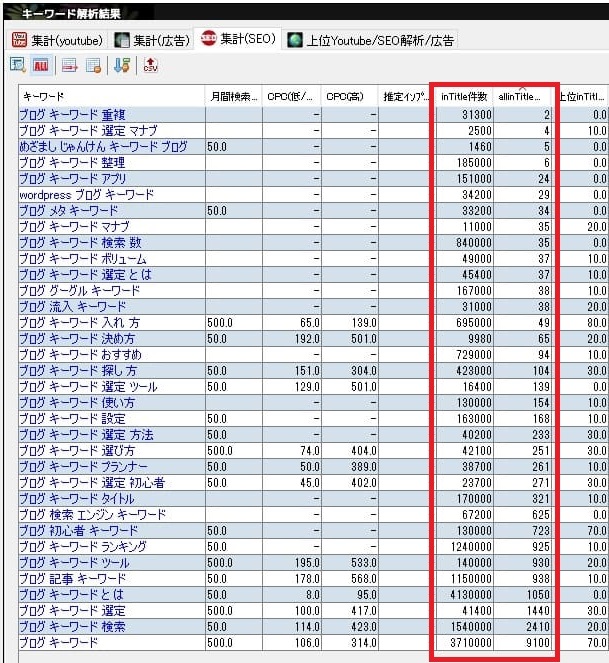
Task: Select row ブログ キーワード 選定 マナブ
Action: [x=313, y=131]
